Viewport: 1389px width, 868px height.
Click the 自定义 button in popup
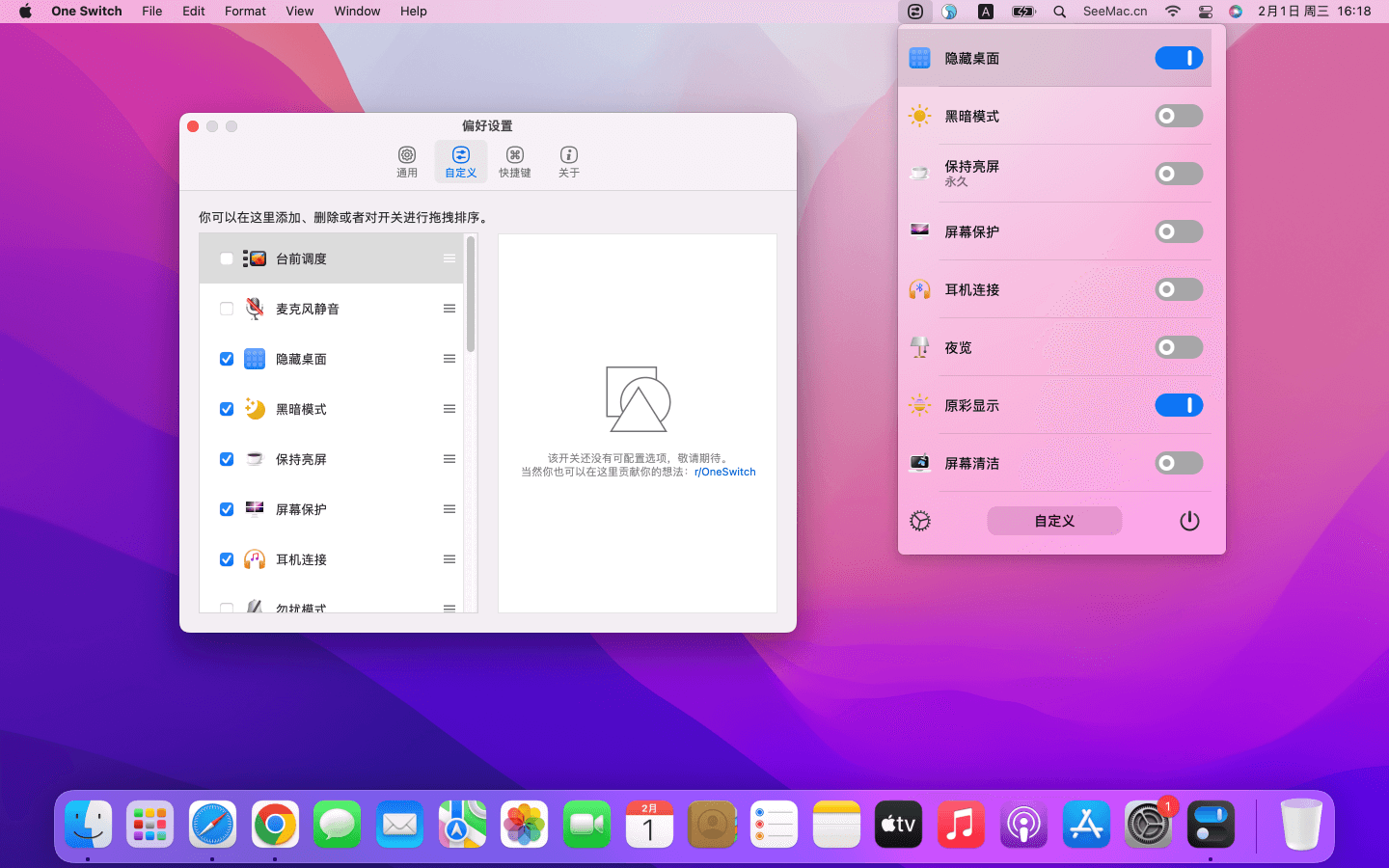click(1053, 521)
